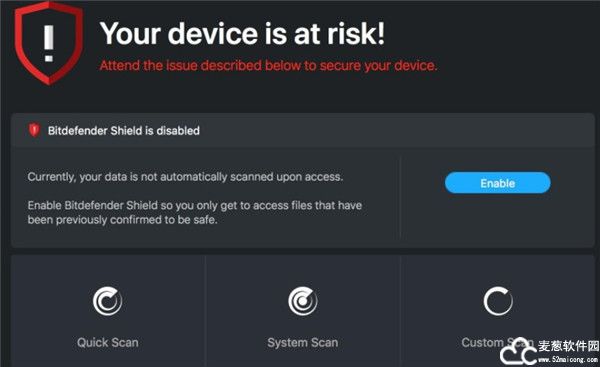This screenshot has width=600, height=367.
Task: Click the "Bitdefender Shield is disabled" issue title
Action: pyautogui.click(x=124, y=131)
